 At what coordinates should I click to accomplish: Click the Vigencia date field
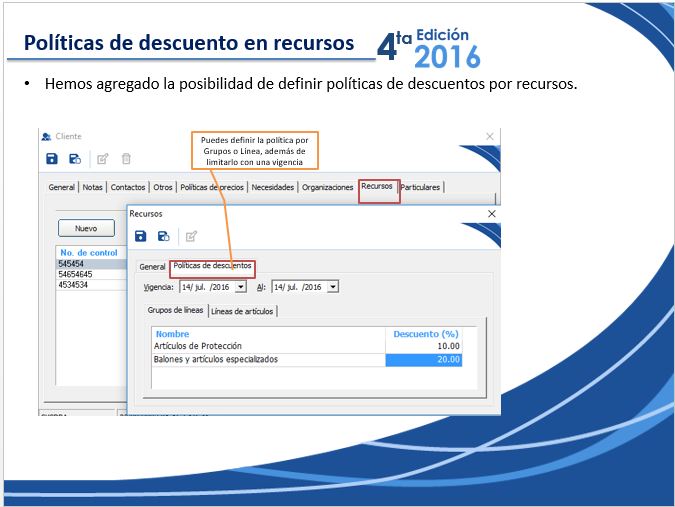(213, 287)
